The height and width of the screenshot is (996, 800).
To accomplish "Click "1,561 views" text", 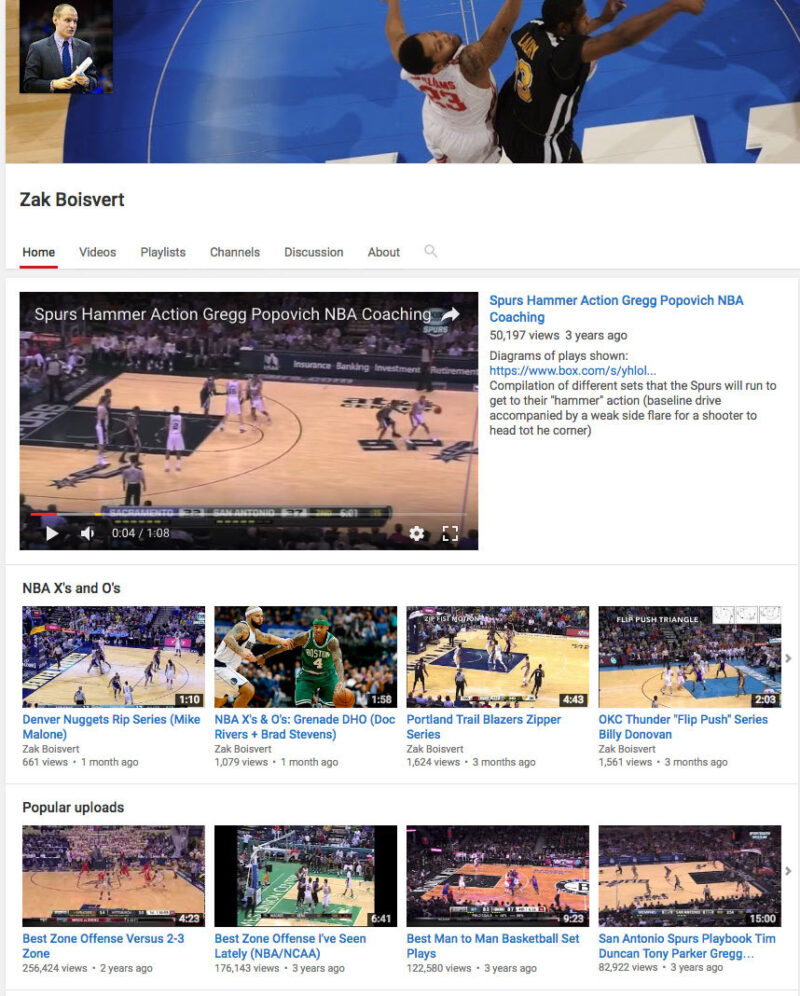I will 625,762.
